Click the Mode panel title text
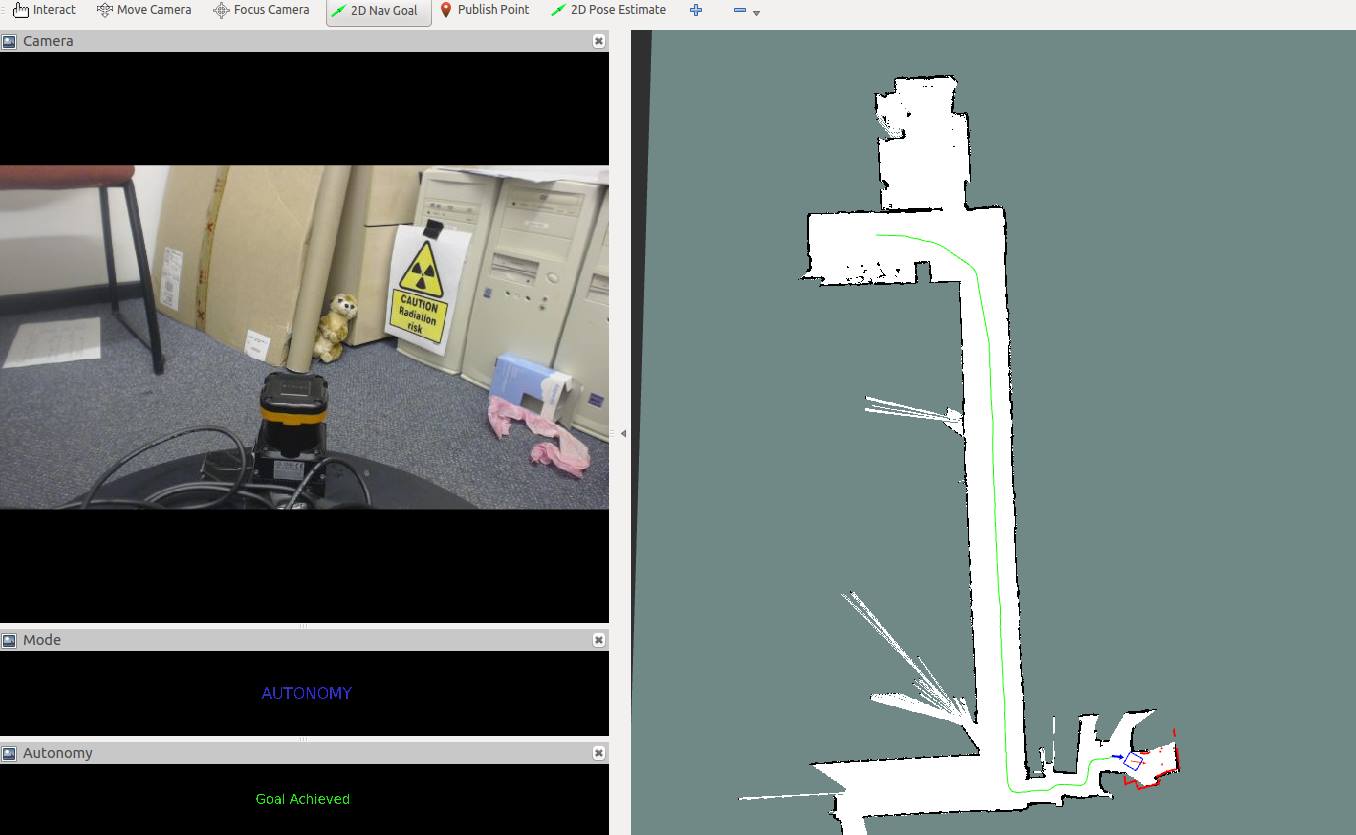 (x=42, y=640)
